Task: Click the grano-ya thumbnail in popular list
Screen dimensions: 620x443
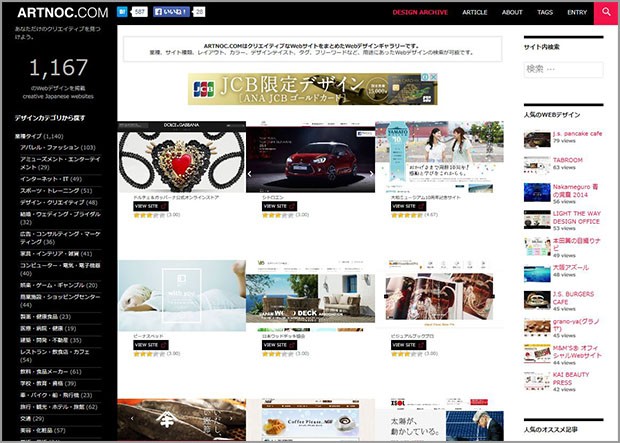Action: [x=537, y=327]
